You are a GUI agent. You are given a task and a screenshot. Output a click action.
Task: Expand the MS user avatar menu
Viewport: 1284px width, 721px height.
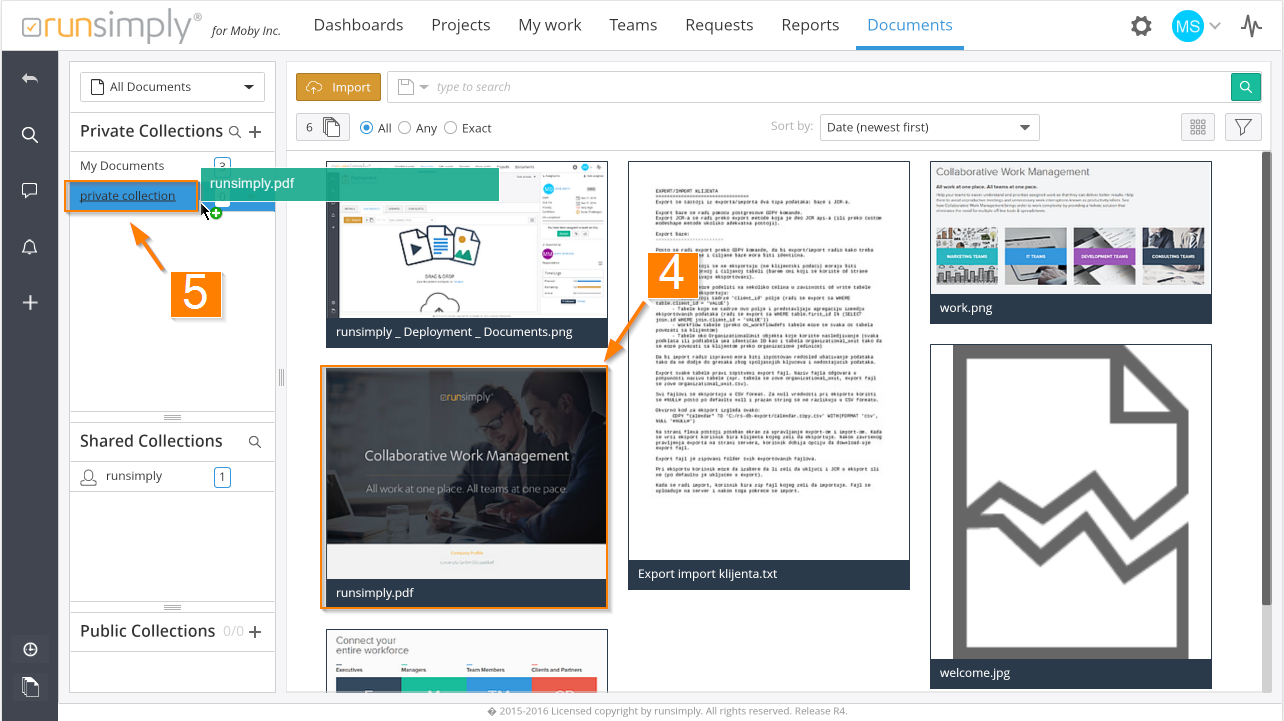pyautogui.click(x=1196, y=26)
